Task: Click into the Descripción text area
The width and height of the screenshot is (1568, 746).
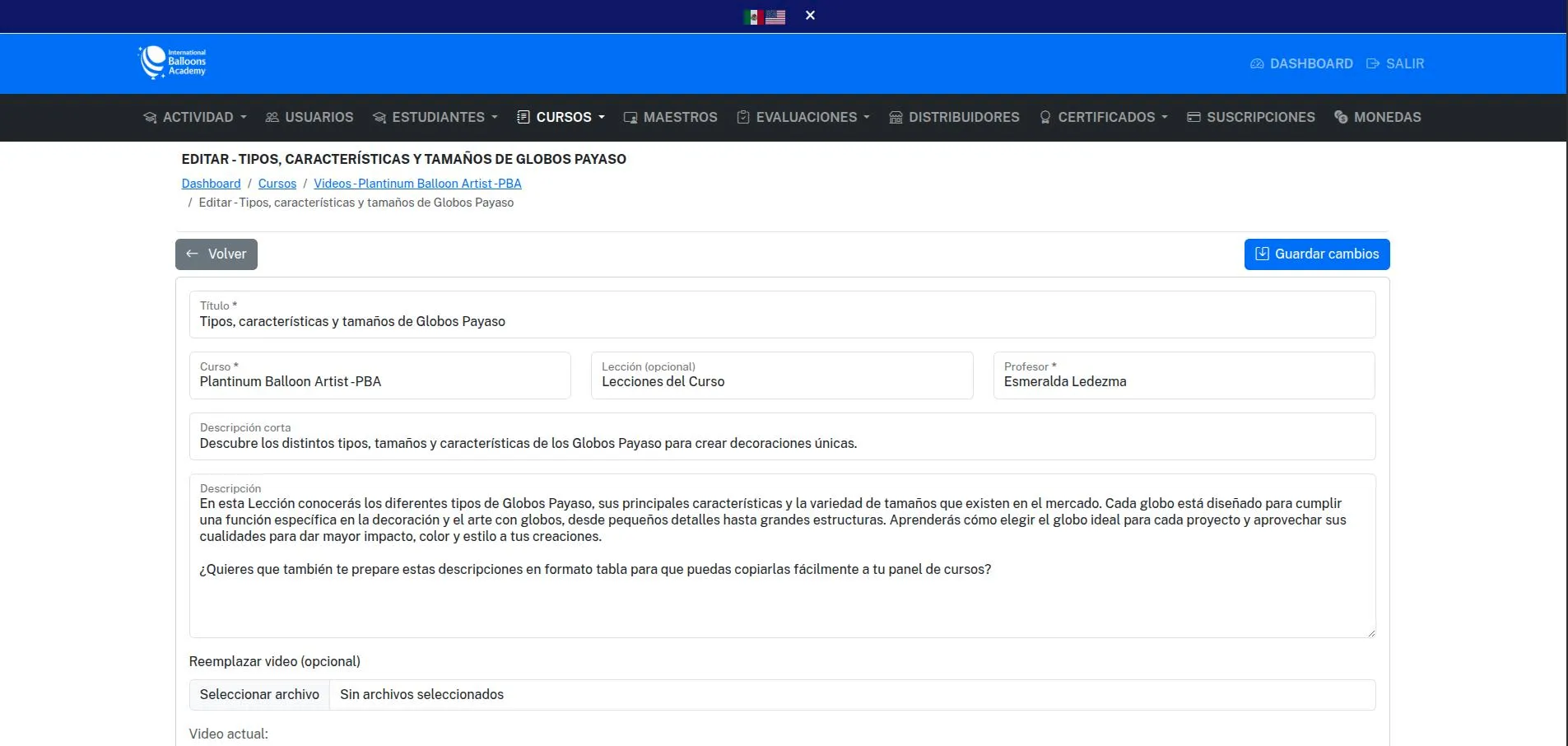Action: coord(782,556)
